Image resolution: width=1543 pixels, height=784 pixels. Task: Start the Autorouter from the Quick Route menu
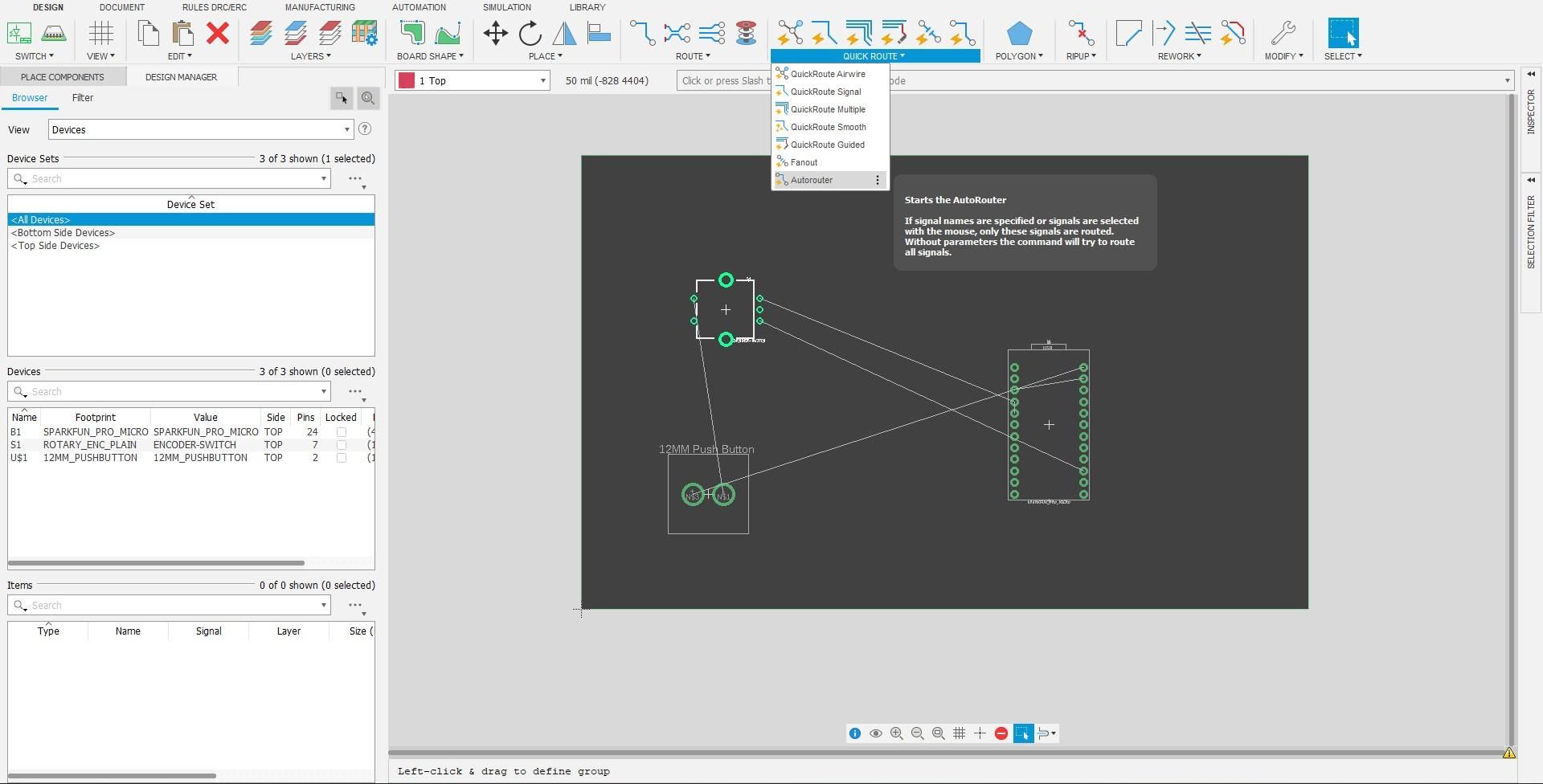(x=810, y=179)
